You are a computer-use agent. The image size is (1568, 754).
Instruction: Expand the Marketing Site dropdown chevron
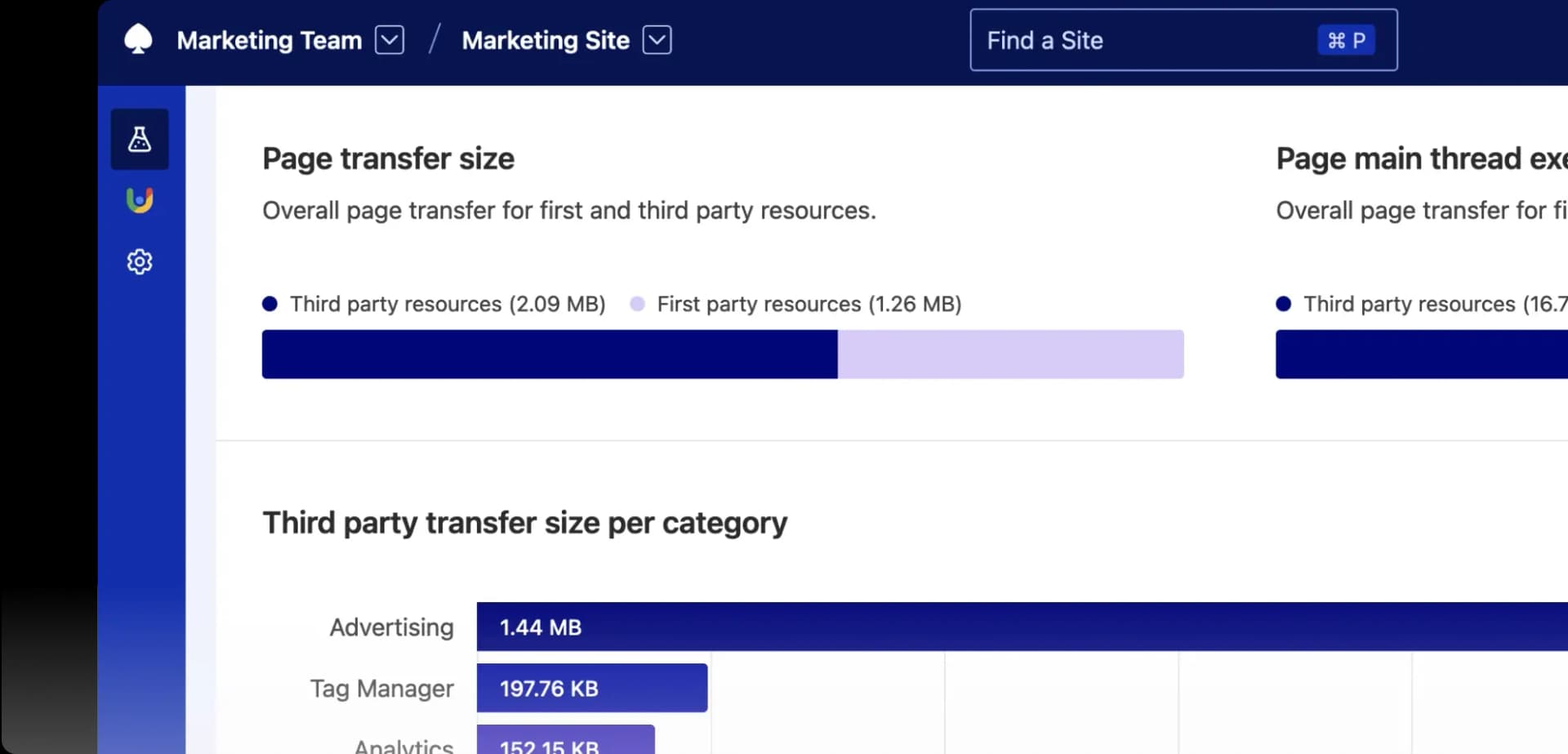click(x=657, y=39)
